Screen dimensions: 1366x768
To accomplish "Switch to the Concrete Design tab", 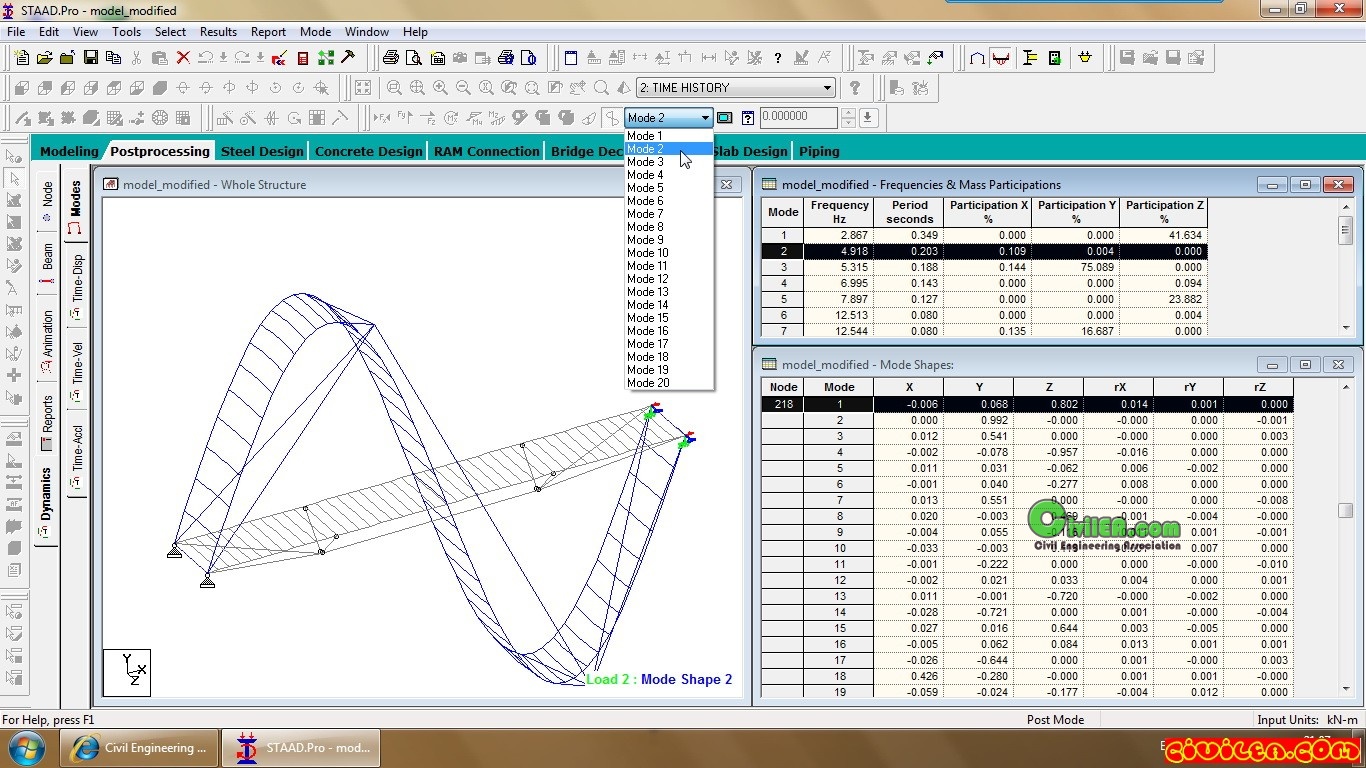I will (368, 151).
